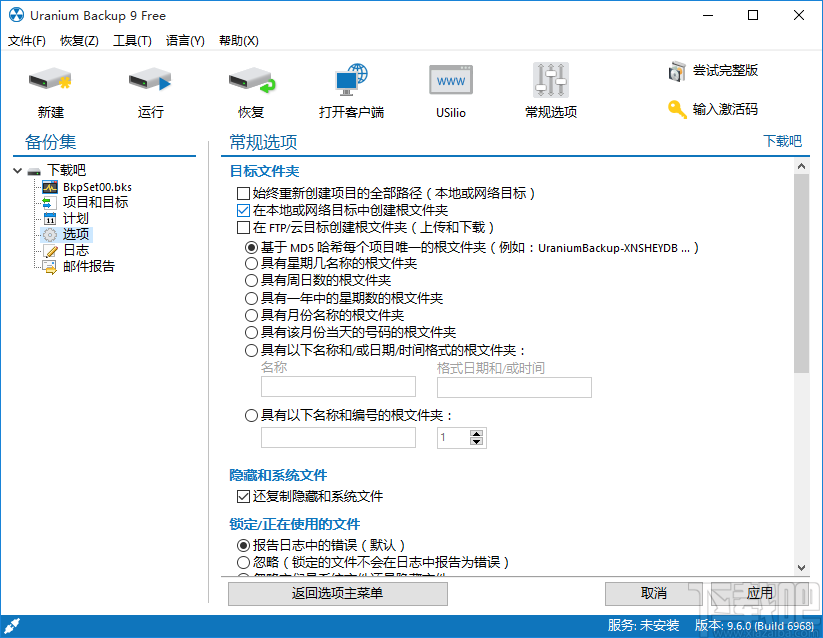The height and width of the screenshot is (638, 823).
Task: Uncheck 在本地或网络目标中创建根文件夹
Action: point(243,209)
